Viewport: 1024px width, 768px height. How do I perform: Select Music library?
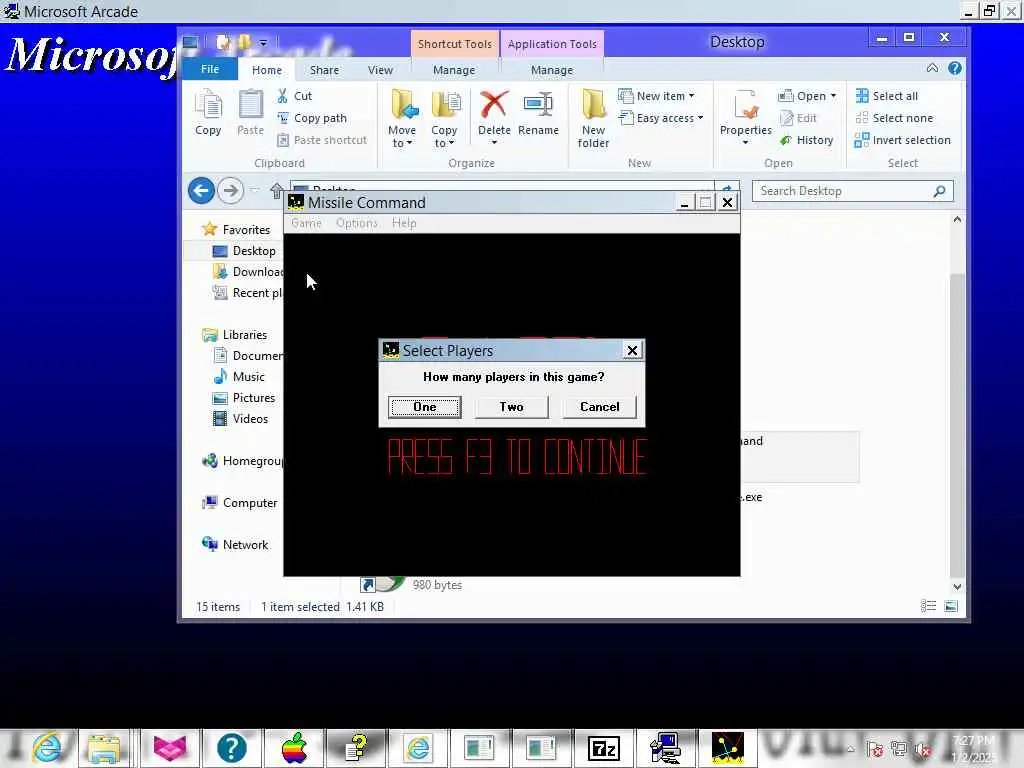click(240, 377)
